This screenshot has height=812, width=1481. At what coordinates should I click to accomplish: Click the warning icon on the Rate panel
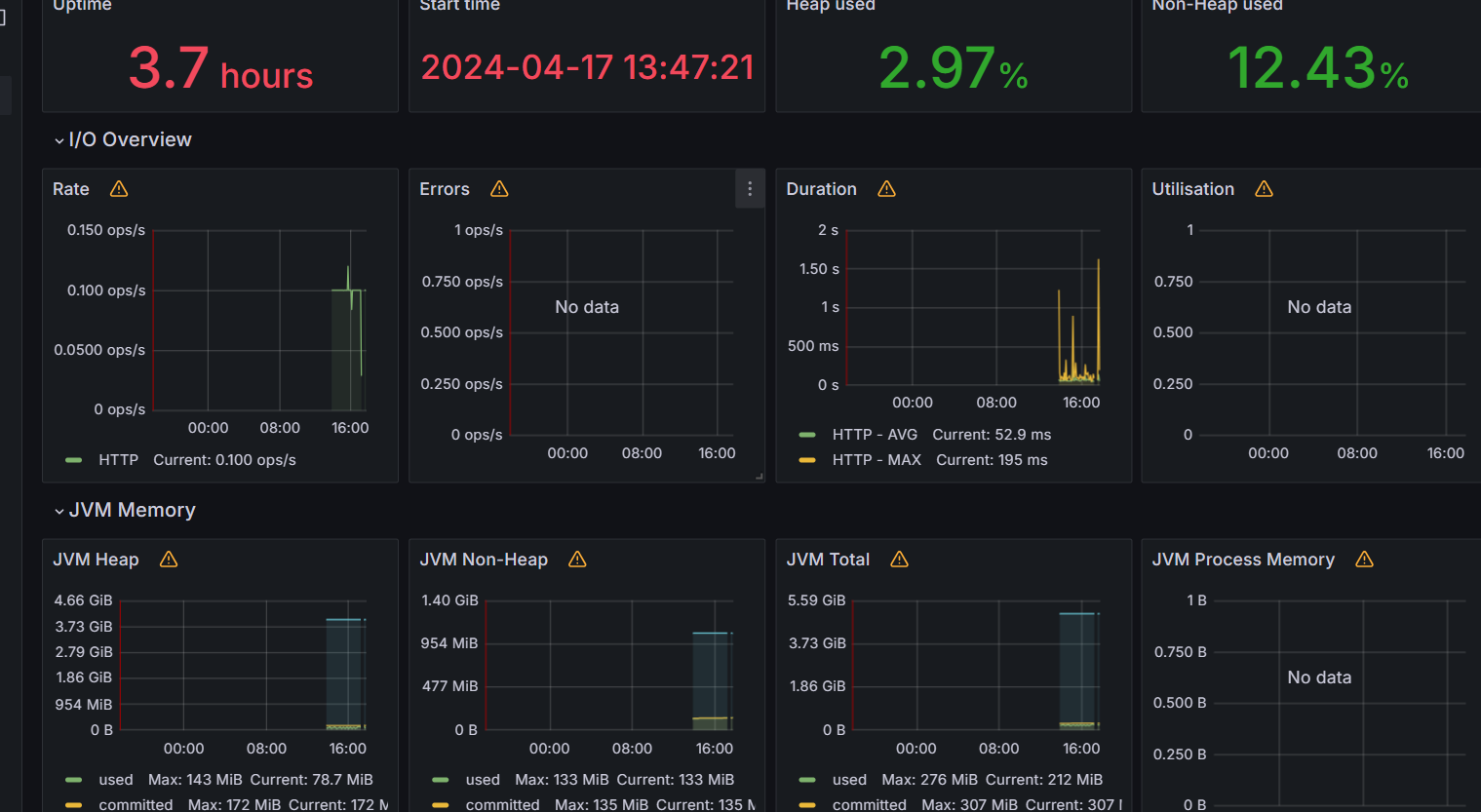tap(118, 188)
